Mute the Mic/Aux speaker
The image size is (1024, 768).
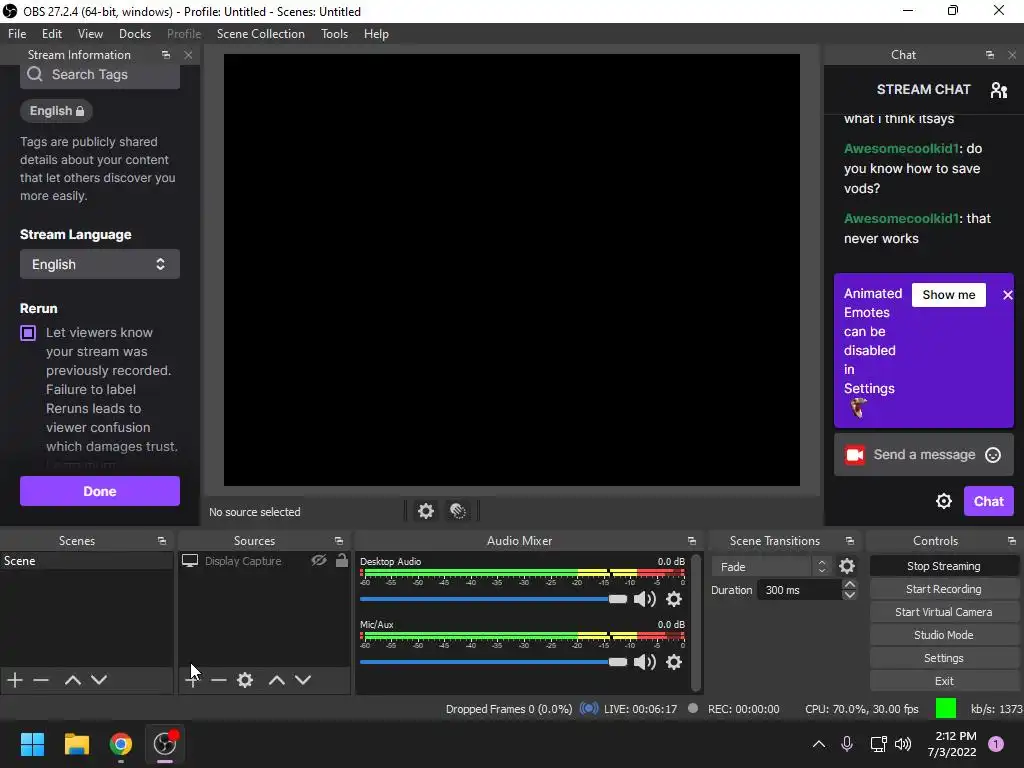(x=645, y=662)
